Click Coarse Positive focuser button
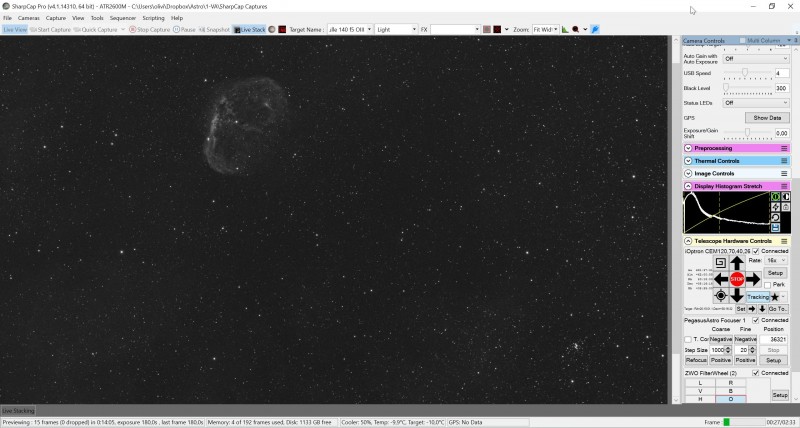The width and height of the screenshot is (800, 428). (720, 360)
